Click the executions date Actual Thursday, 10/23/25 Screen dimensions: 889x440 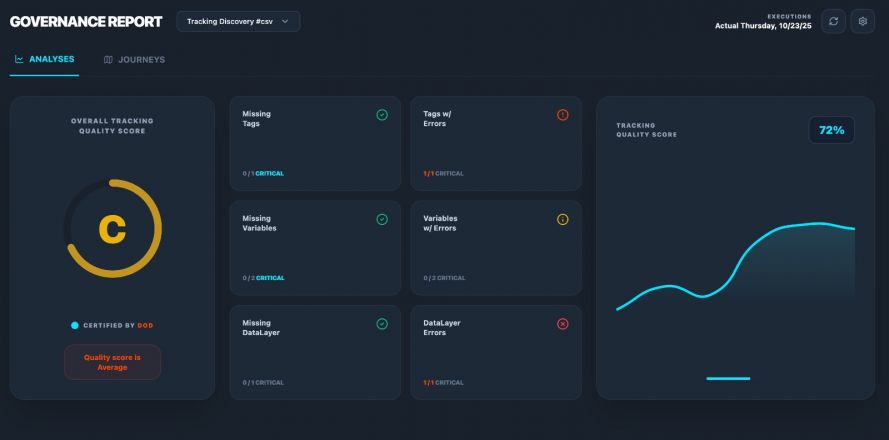tap(763, 26)
